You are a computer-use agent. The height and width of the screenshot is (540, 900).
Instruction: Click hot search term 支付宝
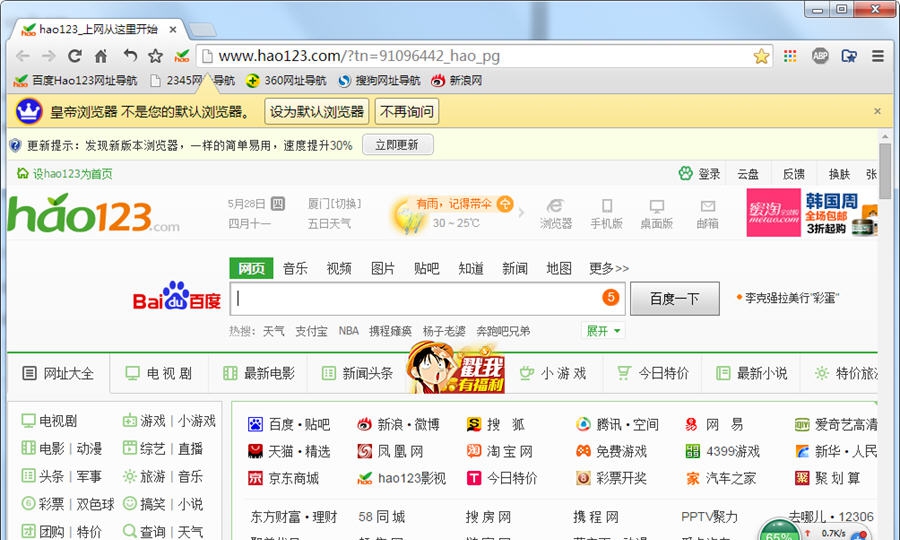pos(311,331)
